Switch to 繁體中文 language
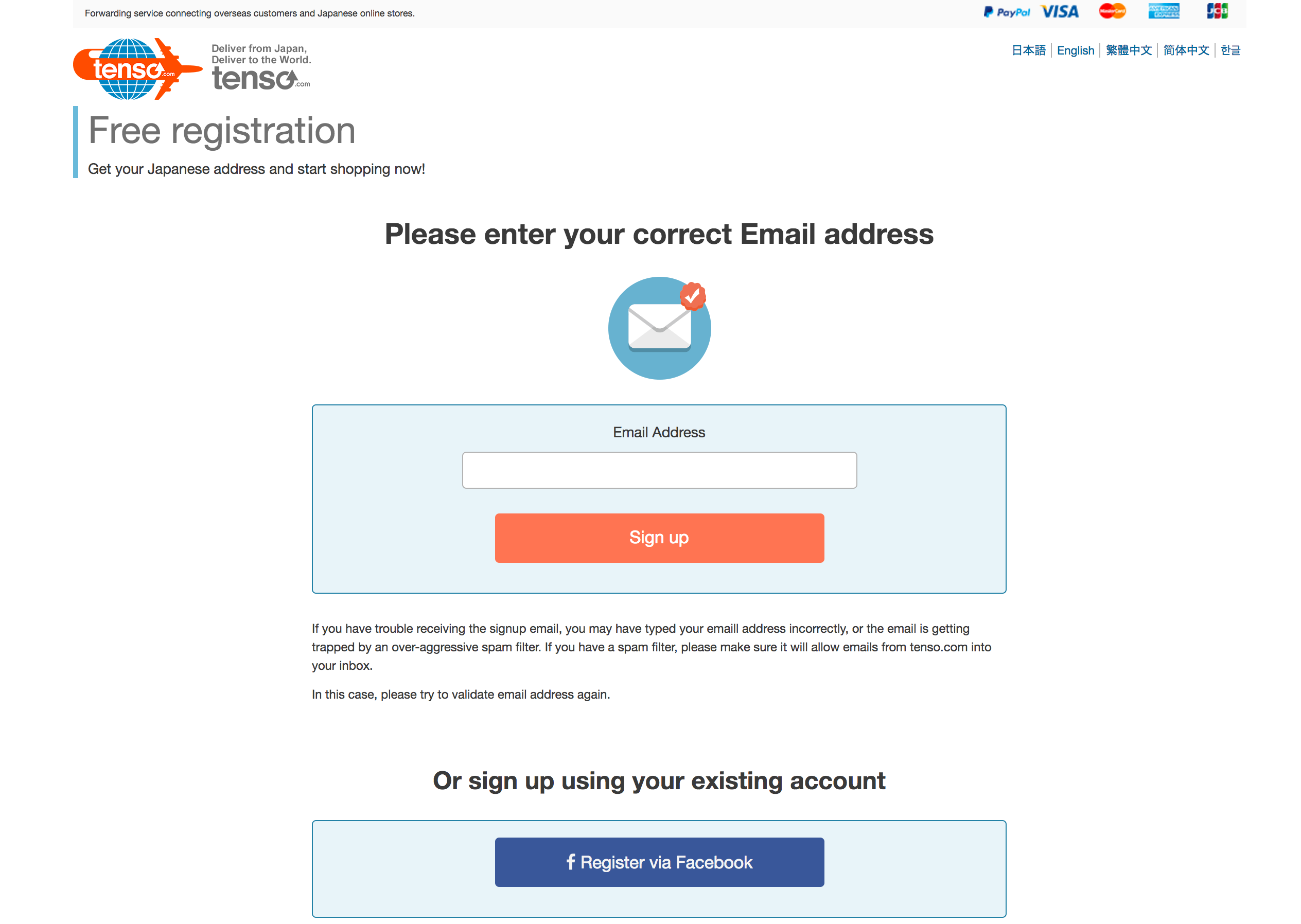 (1128, 50)
